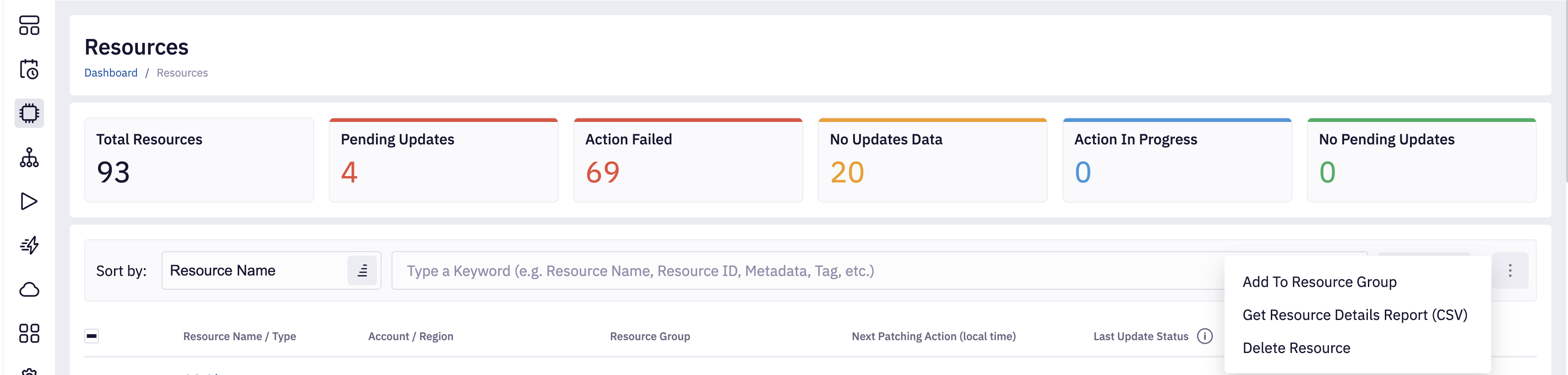Click the Pending Updates card
This screenshot has height=375, width=1568.
(443, 160)
